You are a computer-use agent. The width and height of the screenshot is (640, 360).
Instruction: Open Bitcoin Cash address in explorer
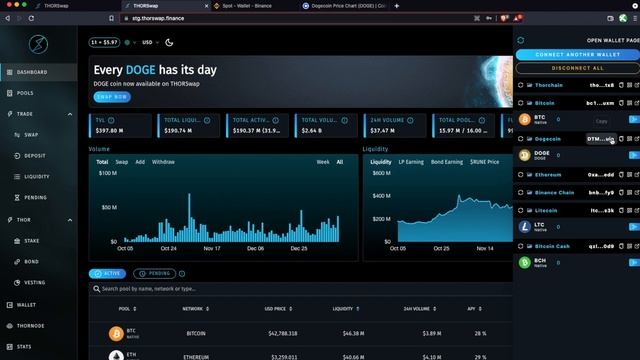[x=636, y=246]
